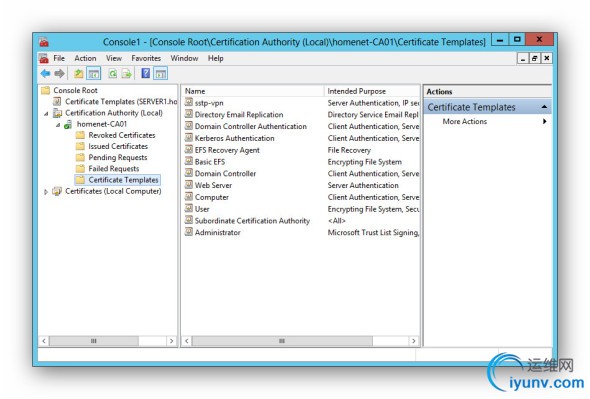Collapse the Certificate Templates actions section
Image resolution: width=590 pixels, height=399 pixels.
point(544,107)
